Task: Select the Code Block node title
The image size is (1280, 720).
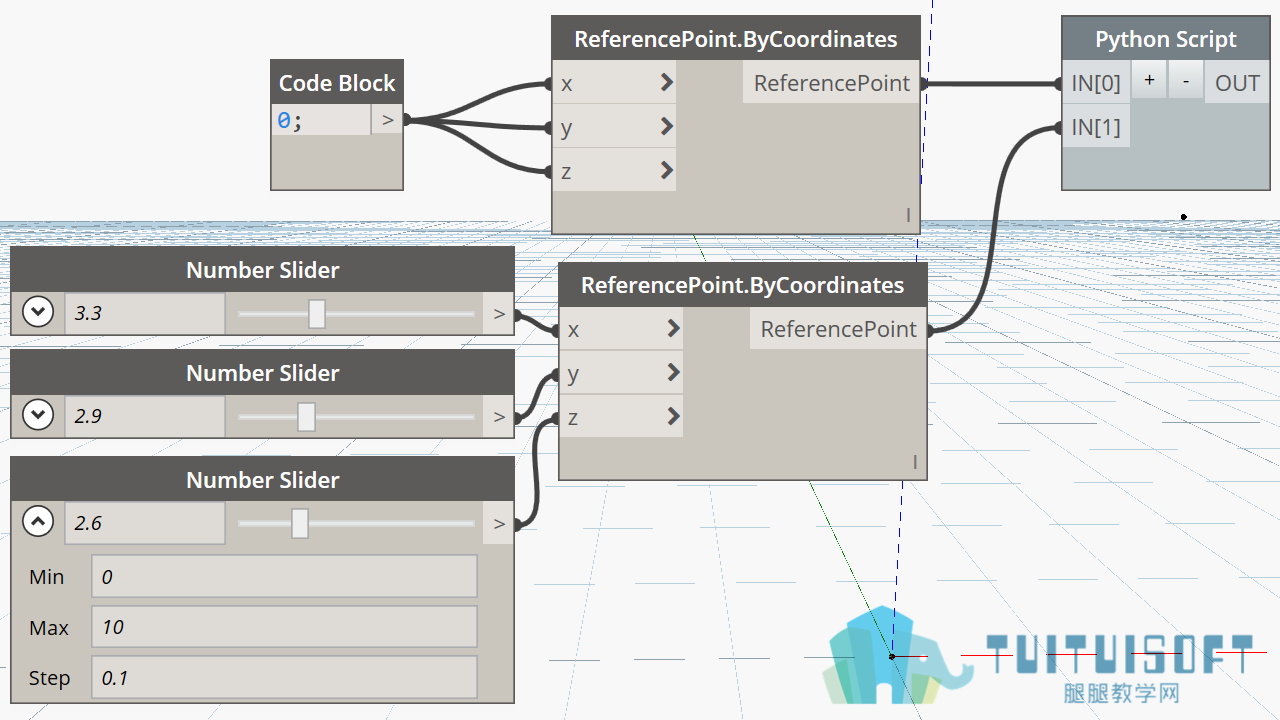Action: [x=337, y=83]
